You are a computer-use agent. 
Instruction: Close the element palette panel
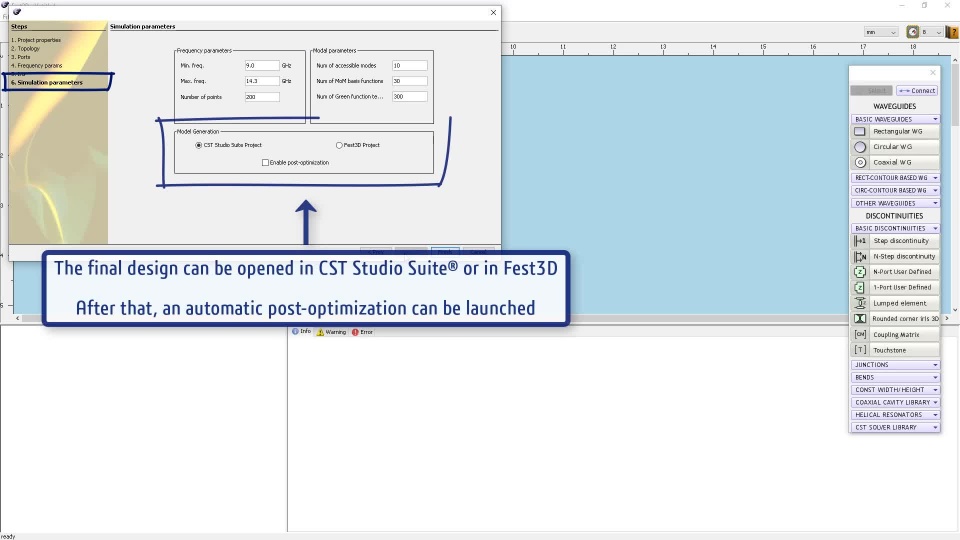point(933,73)
